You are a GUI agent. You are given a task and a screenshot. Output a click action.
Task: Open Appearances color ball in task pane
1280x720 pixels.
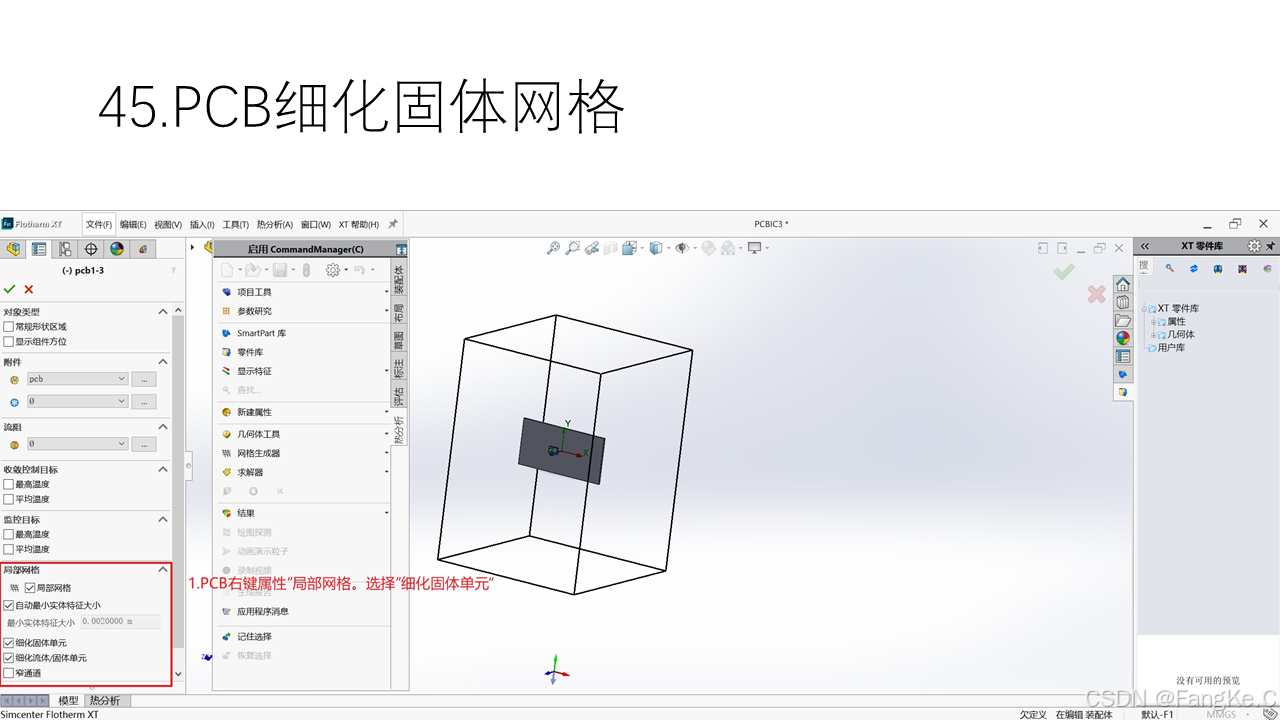click(1123, 338)
